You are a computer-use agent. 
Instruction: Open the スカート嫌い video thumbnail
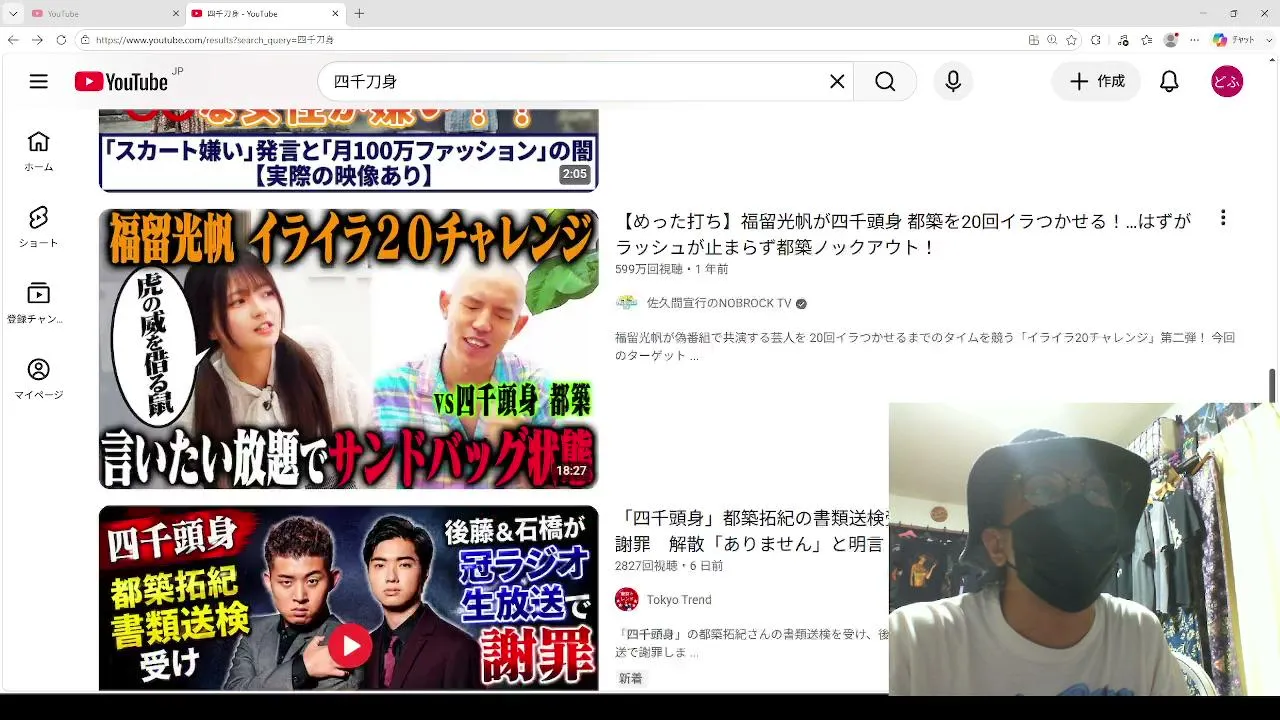pos(349,150)
